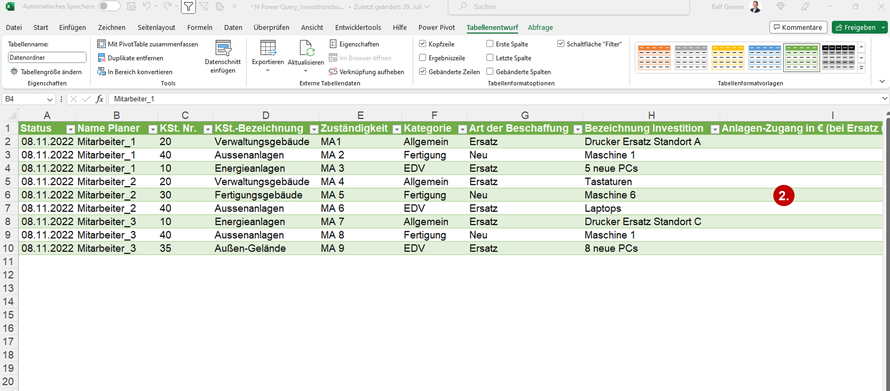This screenshot has height=391, width=890.
Task: Click Tabellengröße ändern
Action: (x=47, y=72)
